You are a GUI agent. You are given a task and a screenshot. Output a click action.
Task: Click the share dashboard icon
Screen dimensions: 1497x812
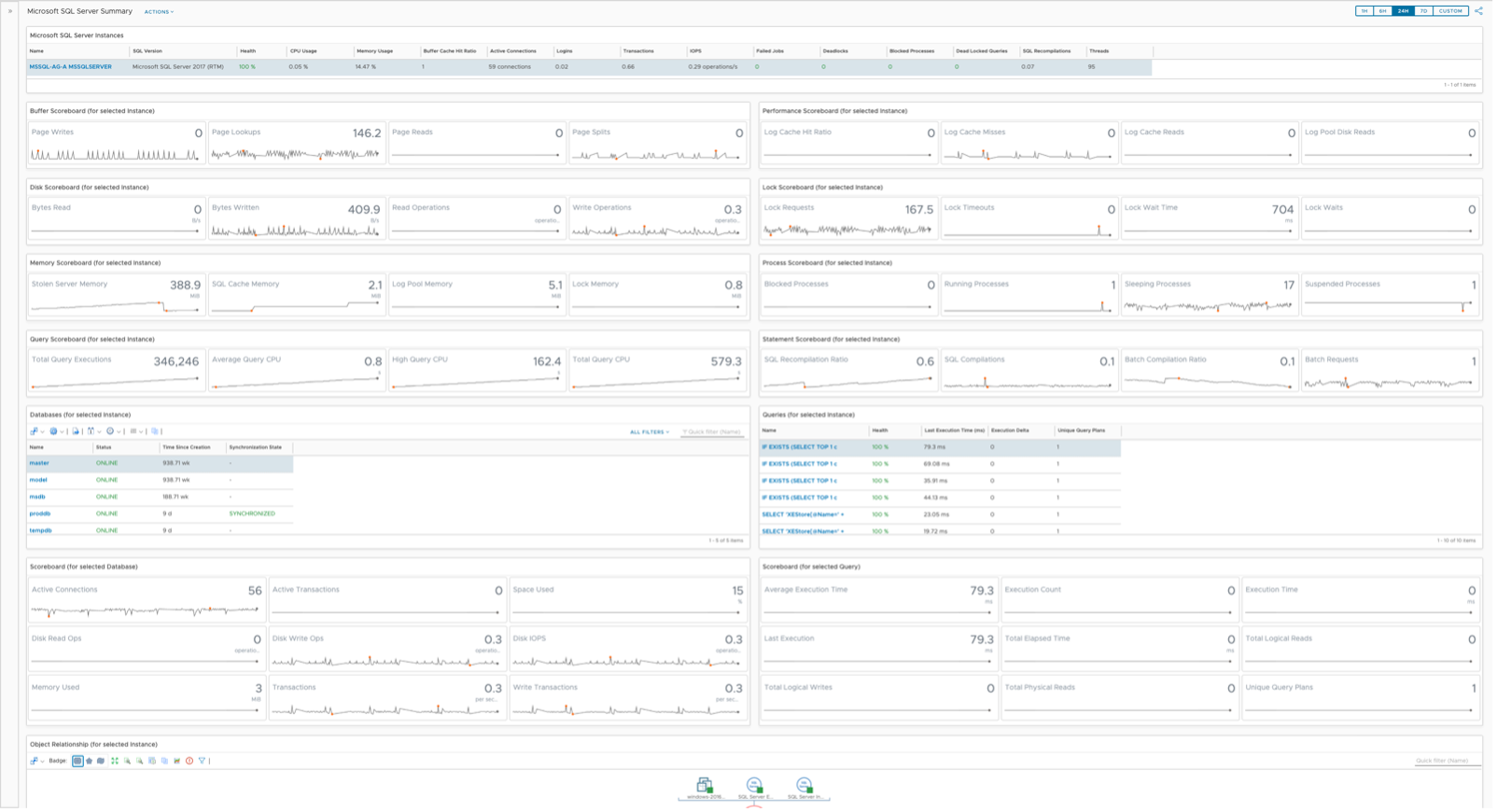click(x=1478, y=11)
